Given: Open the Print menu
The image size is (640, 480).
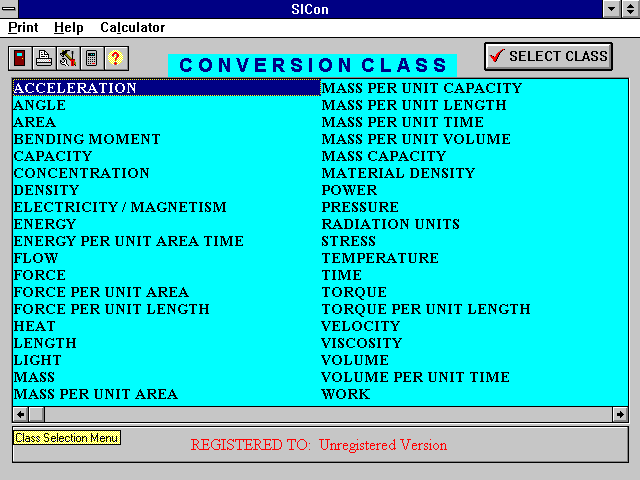Looking at the screenshot, I should click(23, 27).
